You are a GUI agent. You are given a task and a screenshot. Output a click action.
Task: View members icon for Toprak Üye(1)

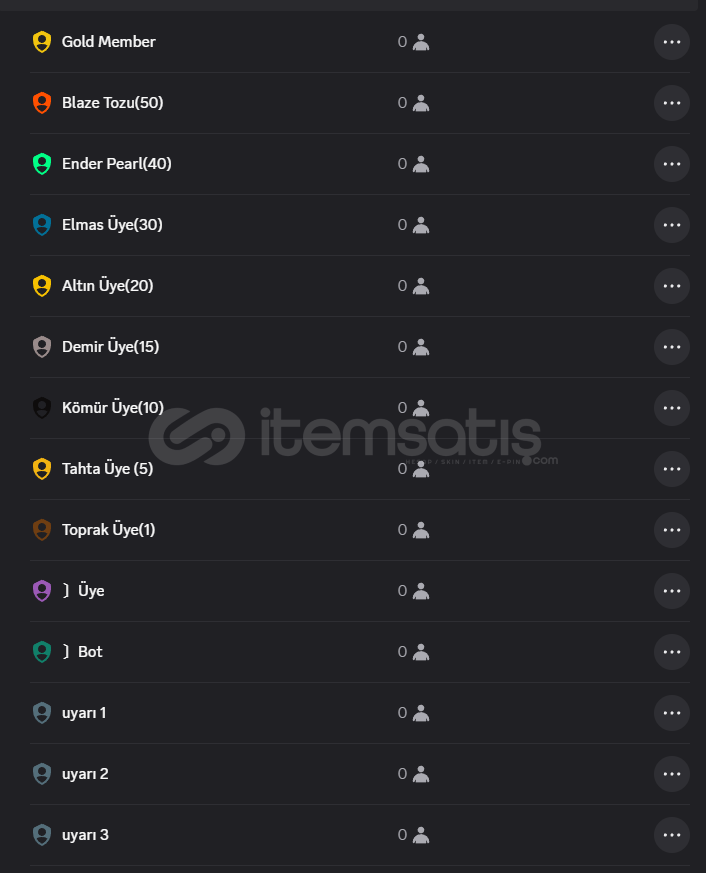421,530
